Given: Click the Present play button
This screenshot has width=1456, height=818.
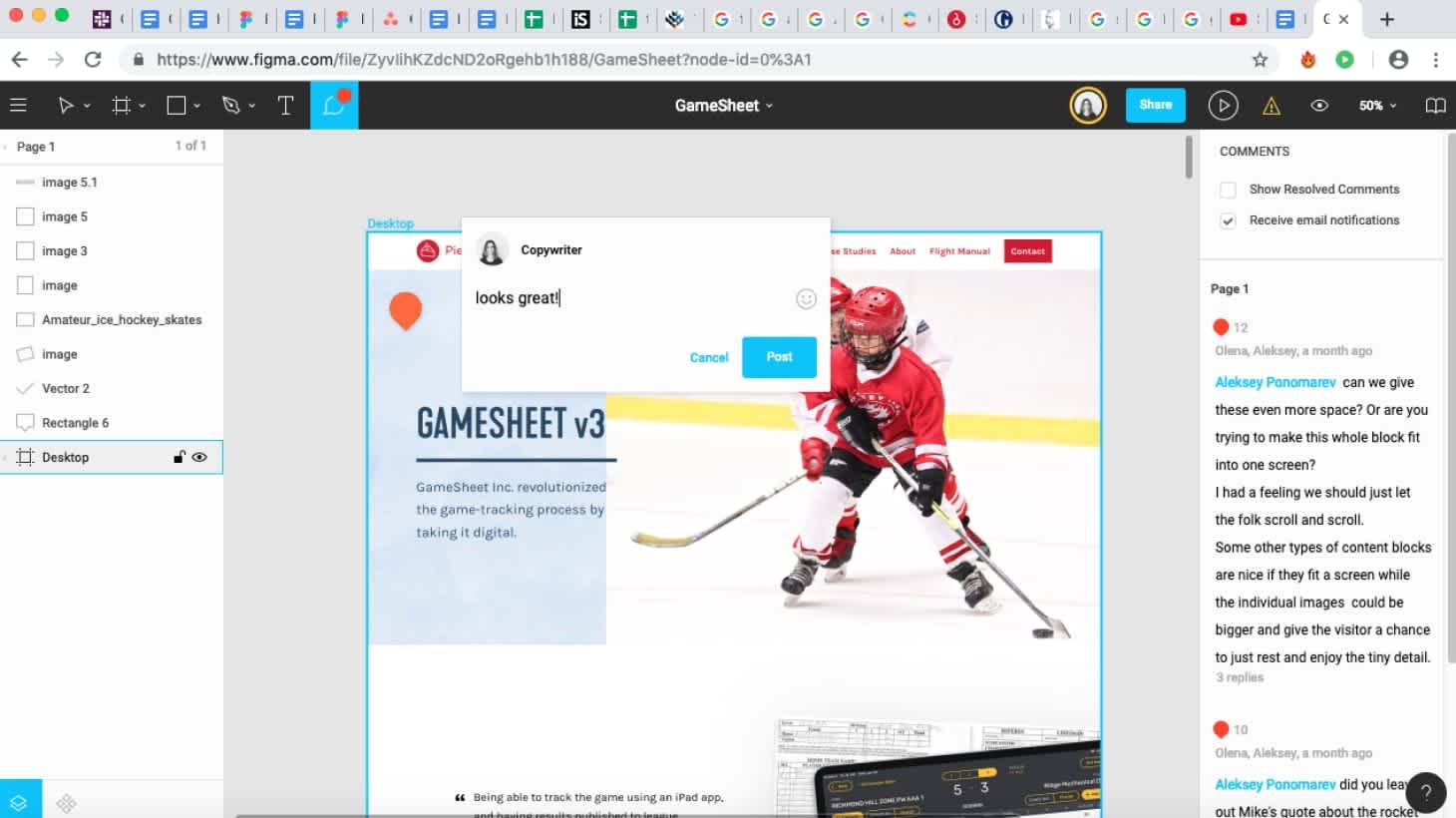Looking at the screenshot, I should (x=1223, y=105).
